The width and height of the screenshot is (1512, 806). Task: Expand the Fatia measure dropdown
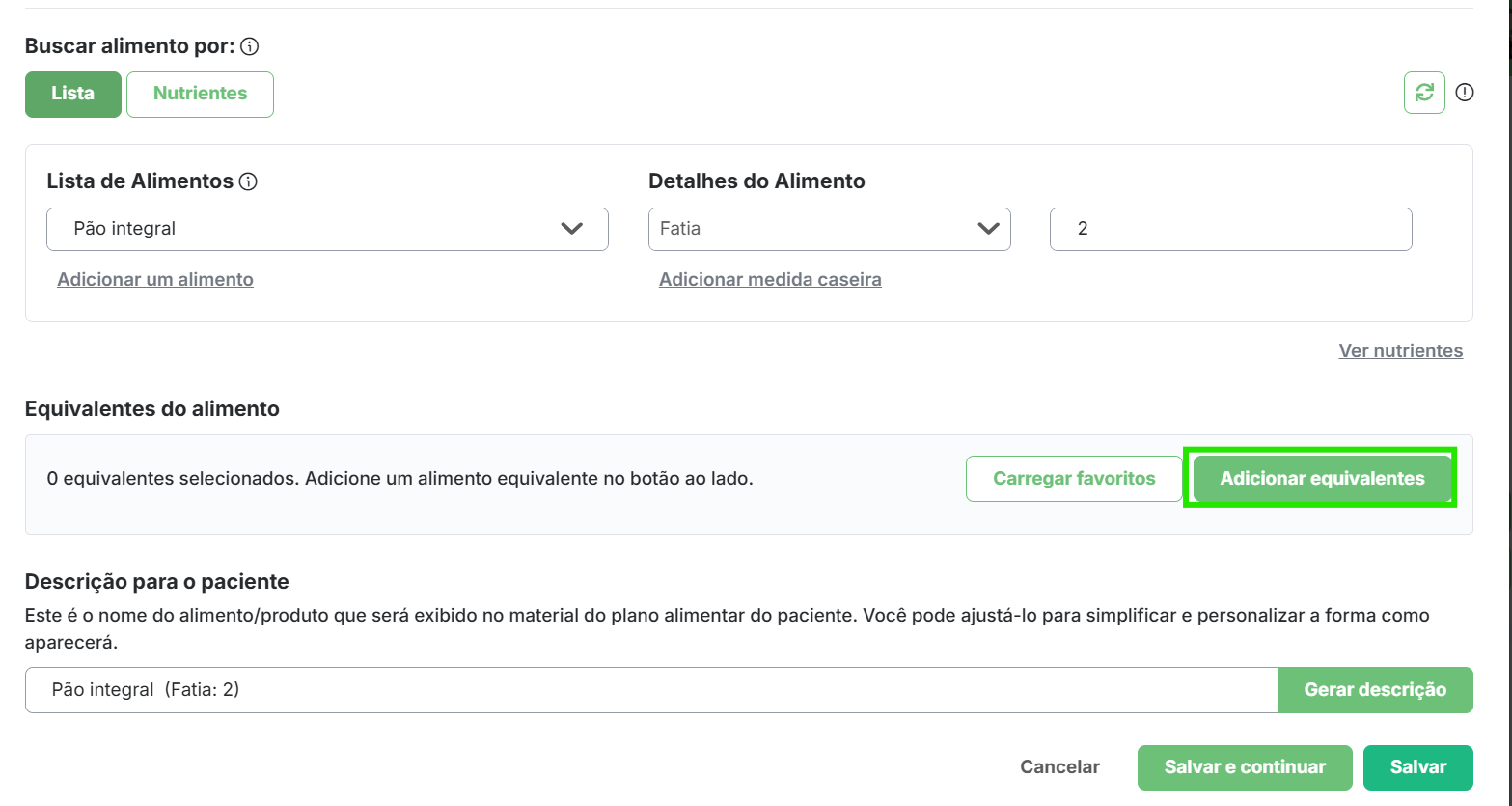click(x=829, y=229)
